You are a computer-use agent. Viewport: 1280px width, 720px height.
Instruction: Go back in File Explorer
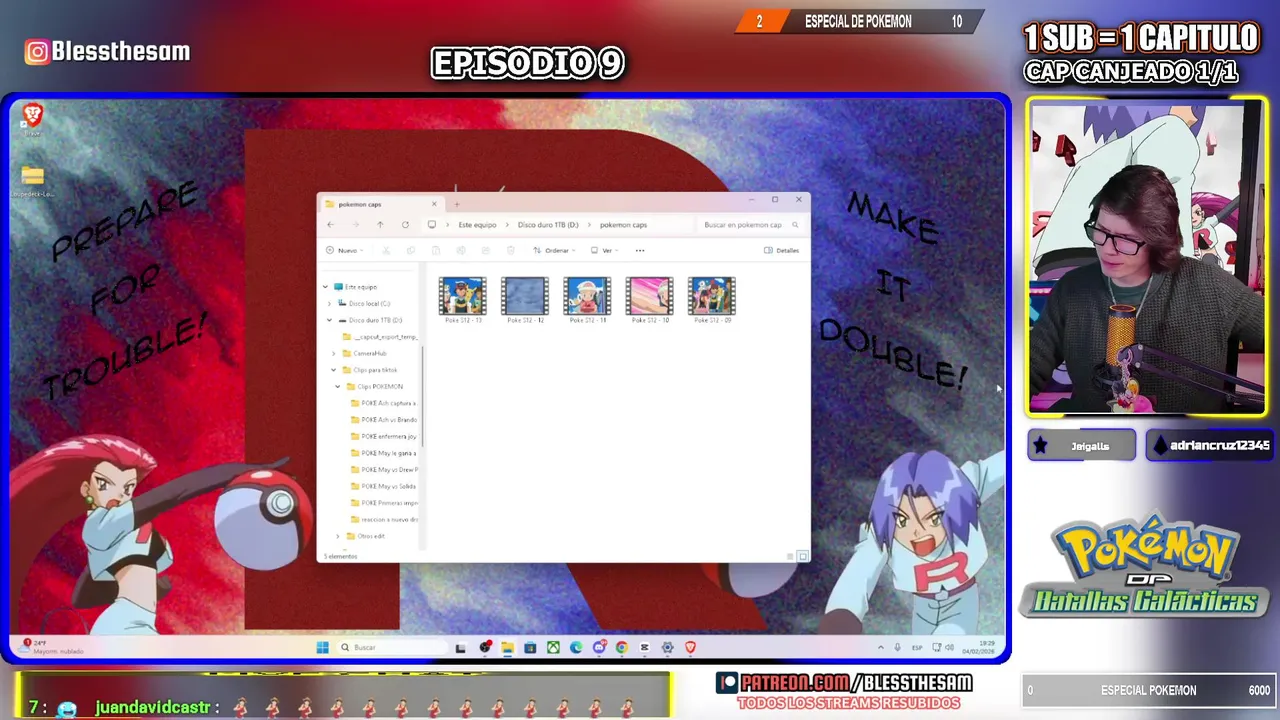point(331,225)
